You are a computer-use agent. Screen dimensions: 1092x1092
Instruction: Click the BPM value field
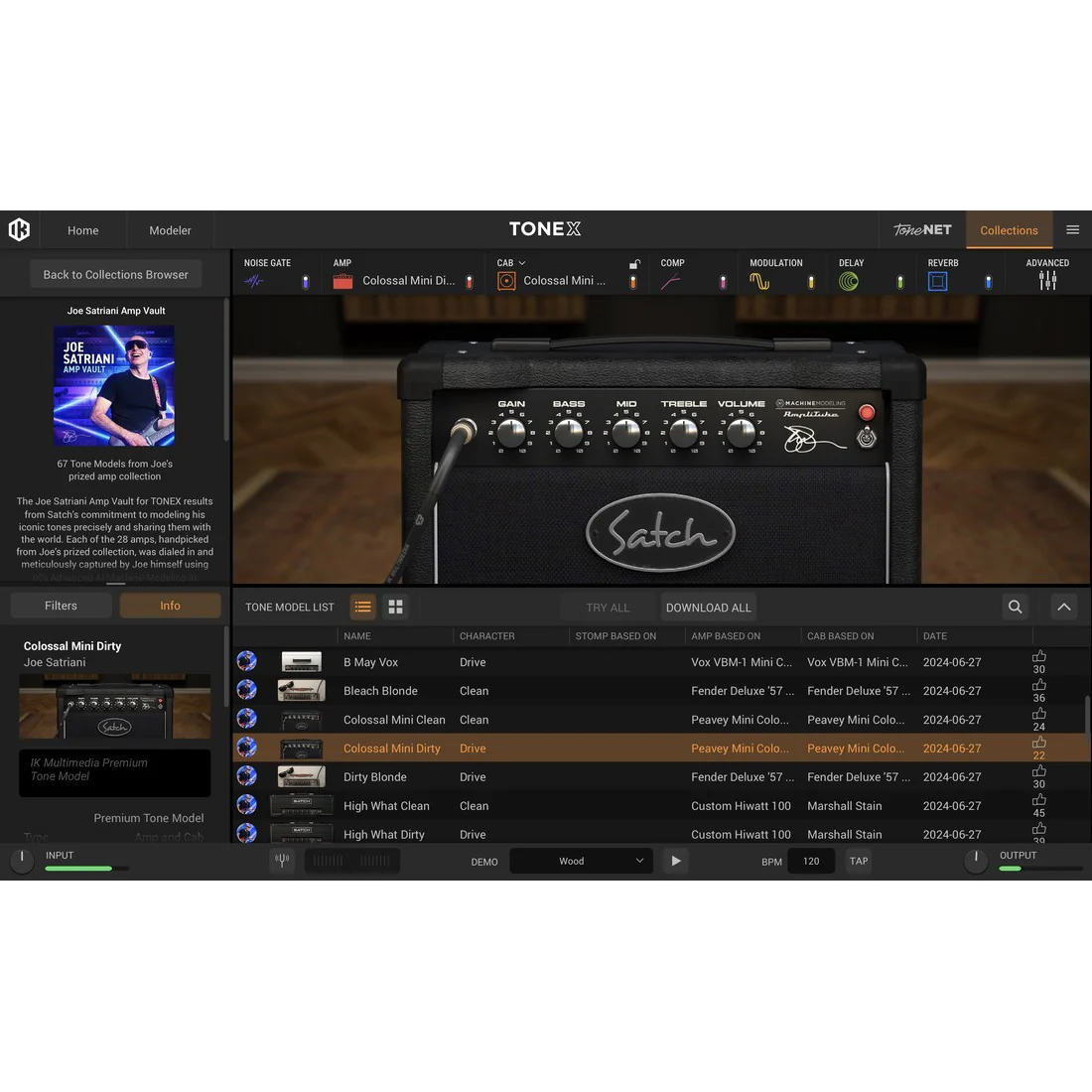(811, 861)
